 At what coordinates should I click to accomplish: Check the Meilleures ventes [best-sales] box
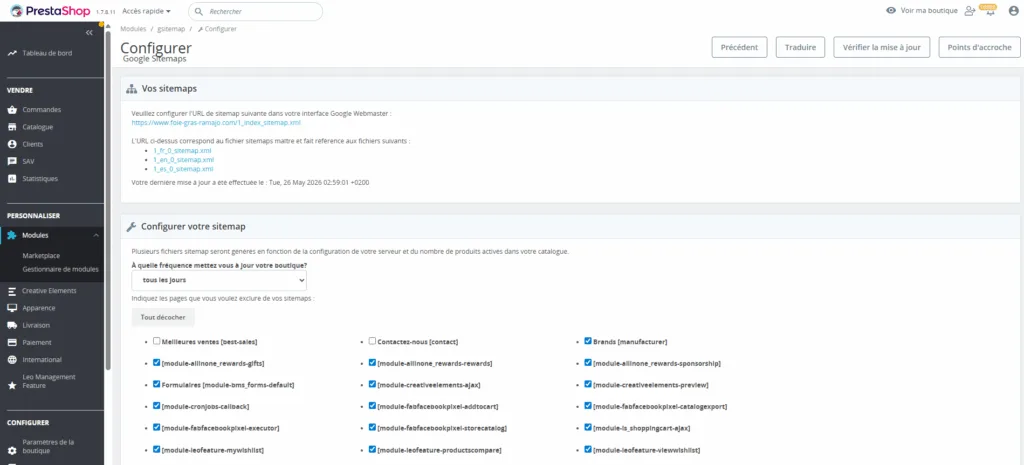156,341
